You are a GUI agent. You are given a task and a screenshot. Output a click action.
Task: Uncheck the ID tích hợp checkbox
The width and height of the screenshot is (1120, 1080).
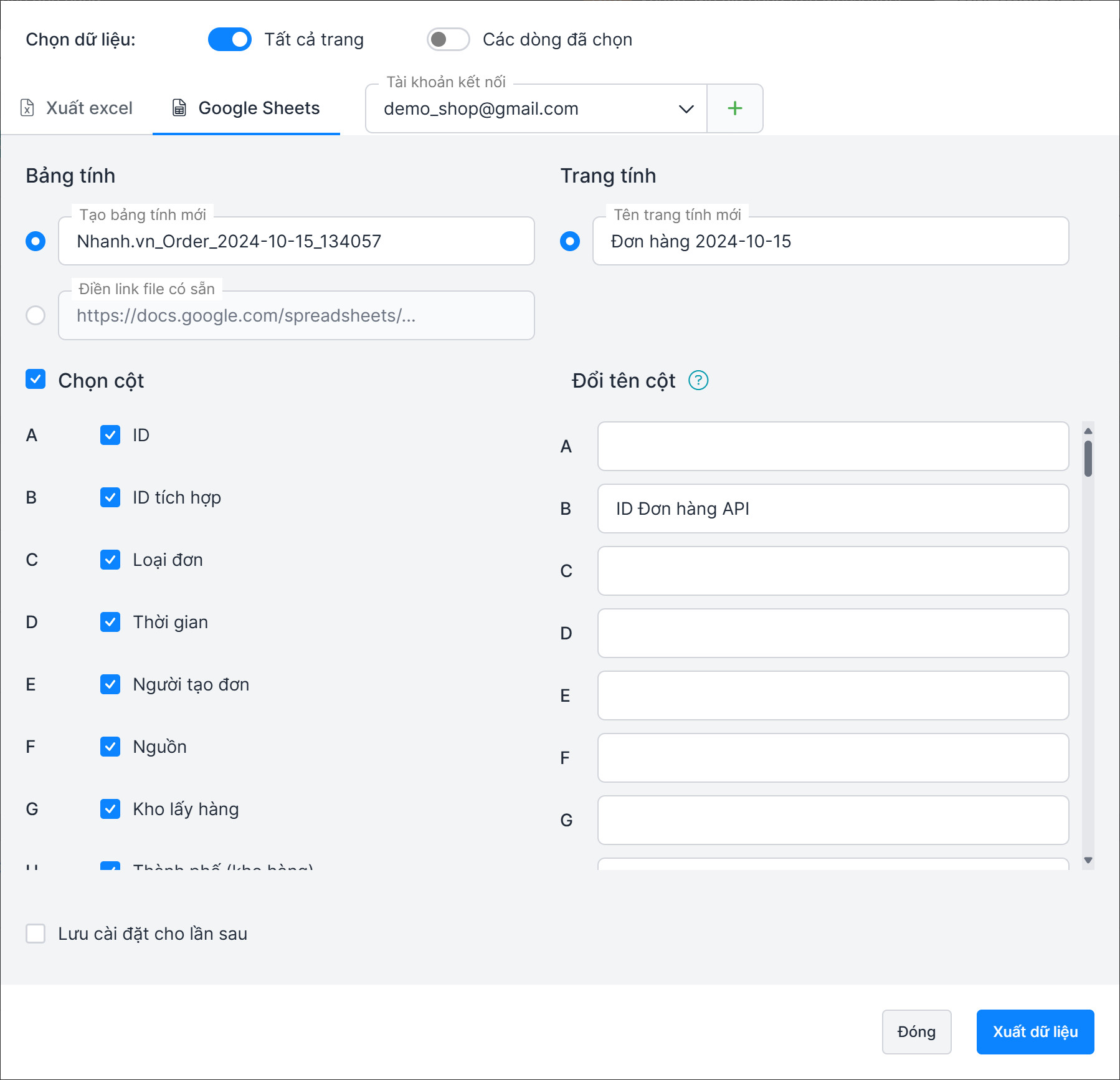110,497
